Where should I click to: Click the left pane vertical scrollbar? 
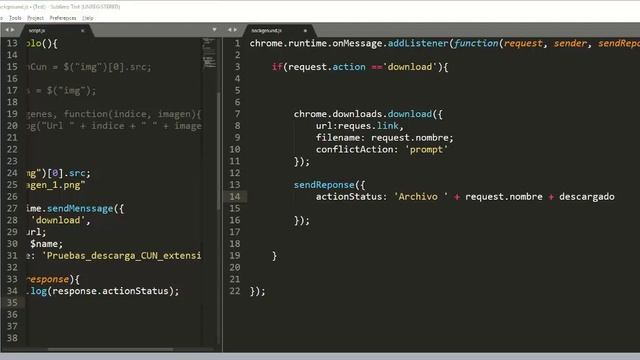tap(219, 151)
